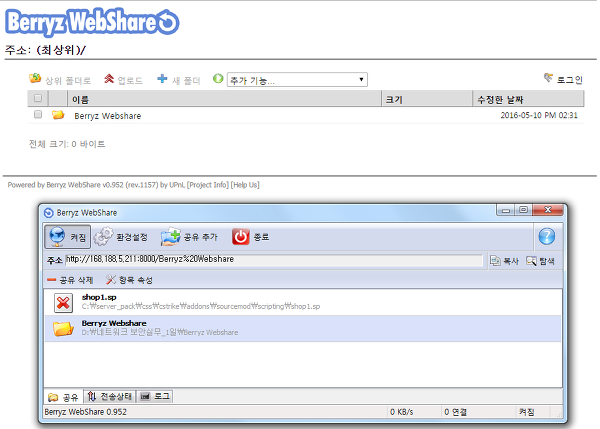This screenshot has width=600, height=429.
Task: Click the 0 KB/s status entry
Action: point(401,412)
